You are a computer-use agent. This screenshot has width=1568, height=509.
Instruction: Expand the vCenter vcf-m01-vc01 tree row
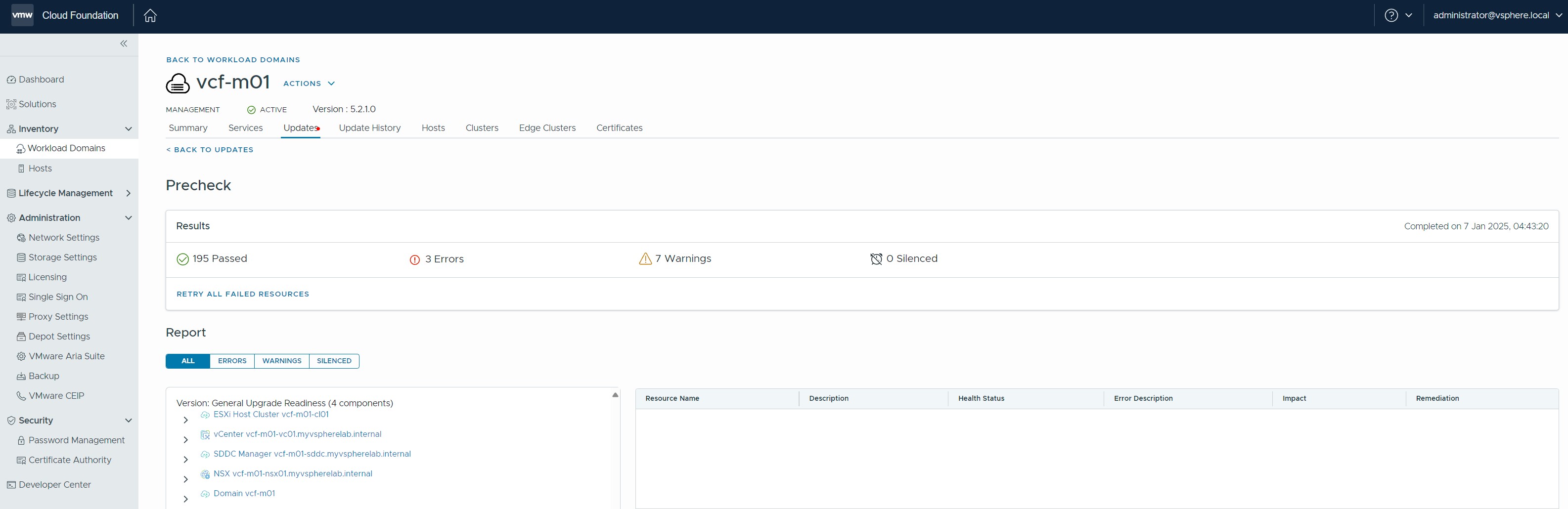(185, 440)
